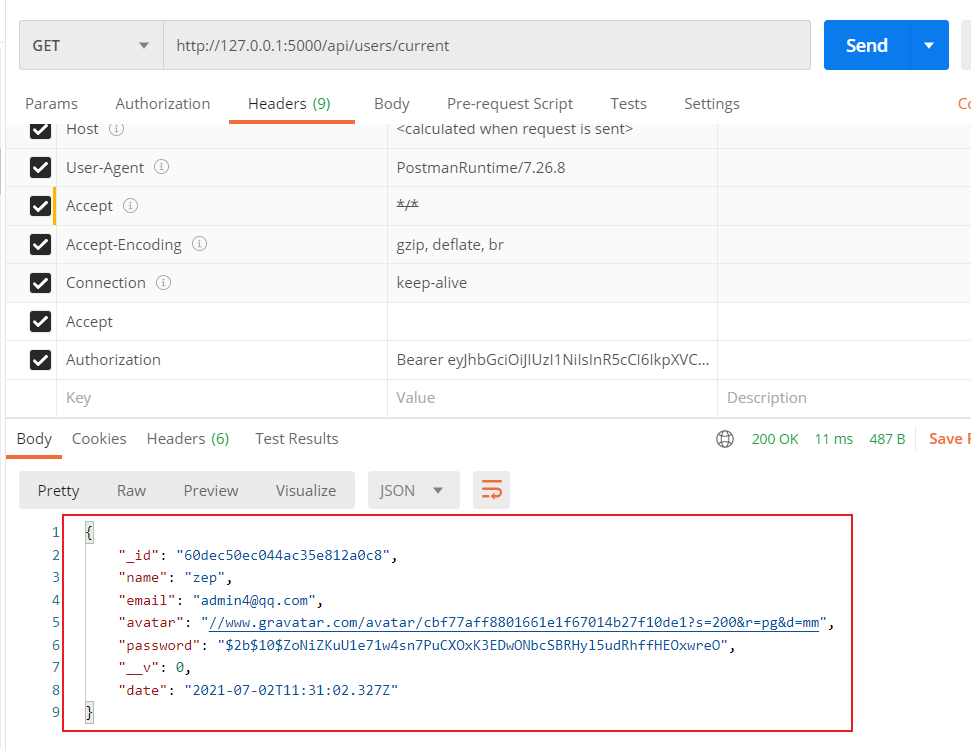Viewport: 971px width, 751px height.
Task: Open the response Cookies tab
Action: point(99,439)
